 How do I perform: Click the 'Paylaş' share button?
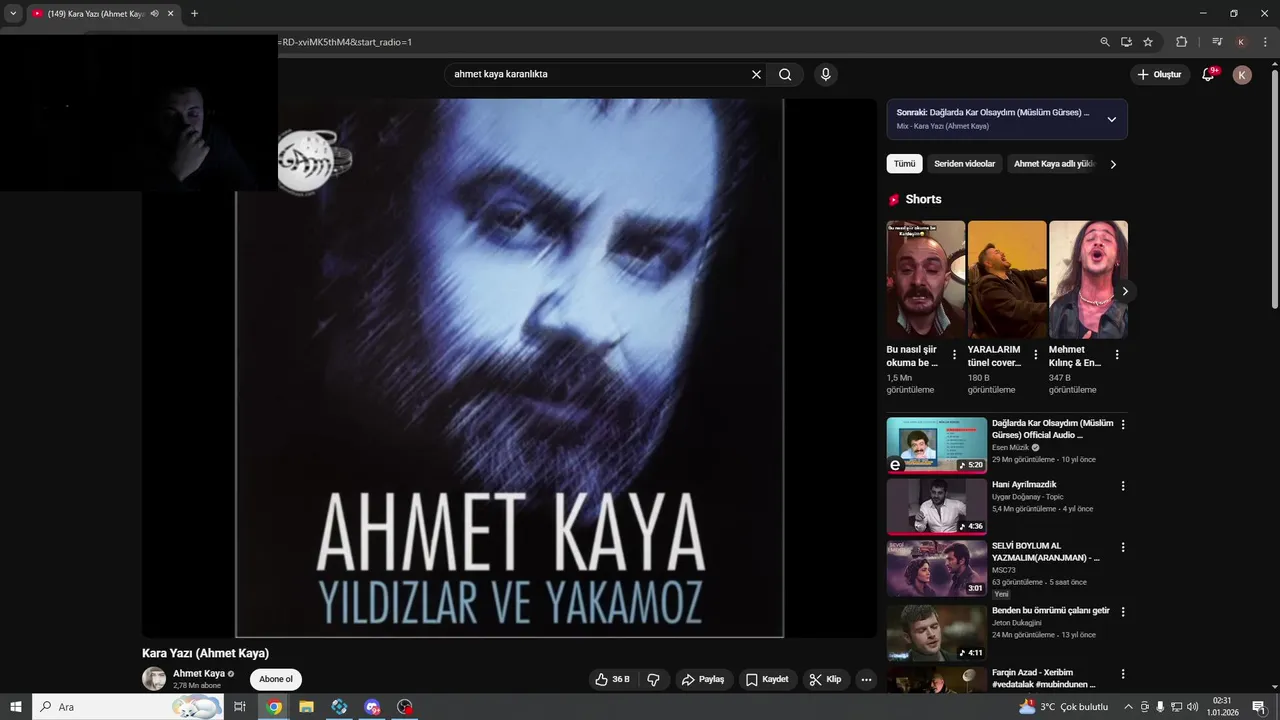click(703, 679)
